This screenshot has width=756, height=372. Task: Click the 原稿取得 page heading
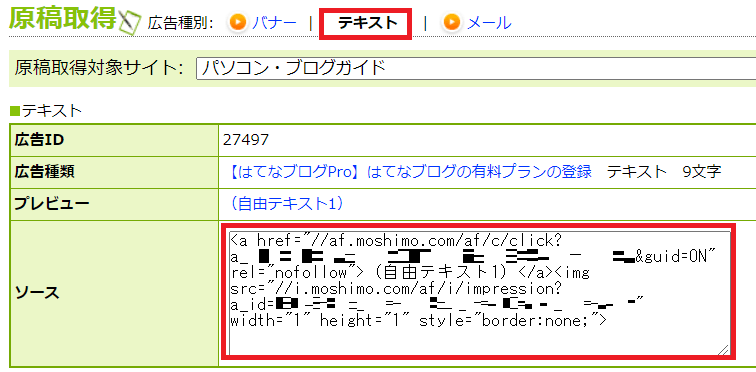click(63, 19)
